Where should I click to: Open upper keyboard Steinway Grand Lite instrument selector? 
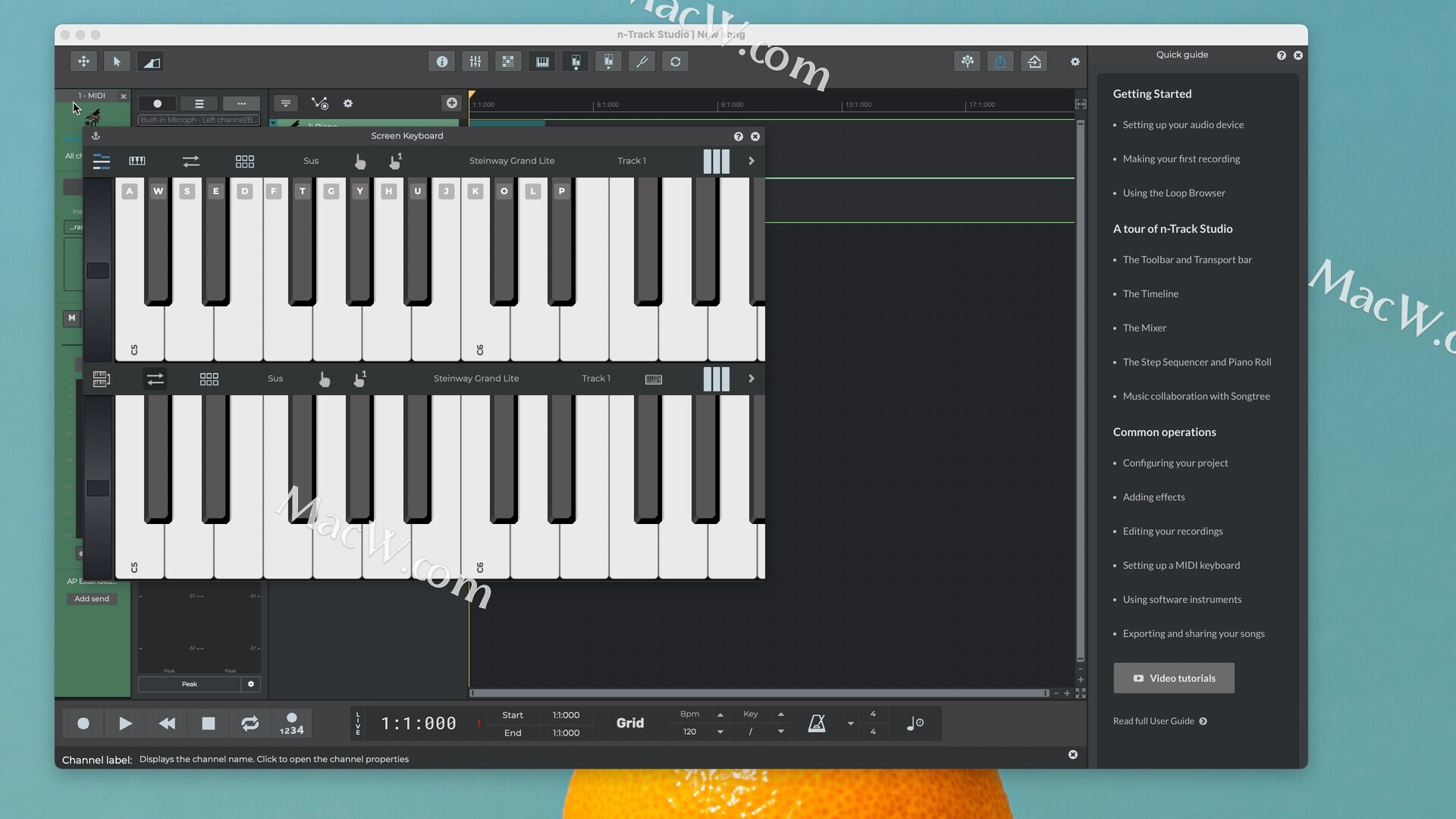(x=512, y=161)
